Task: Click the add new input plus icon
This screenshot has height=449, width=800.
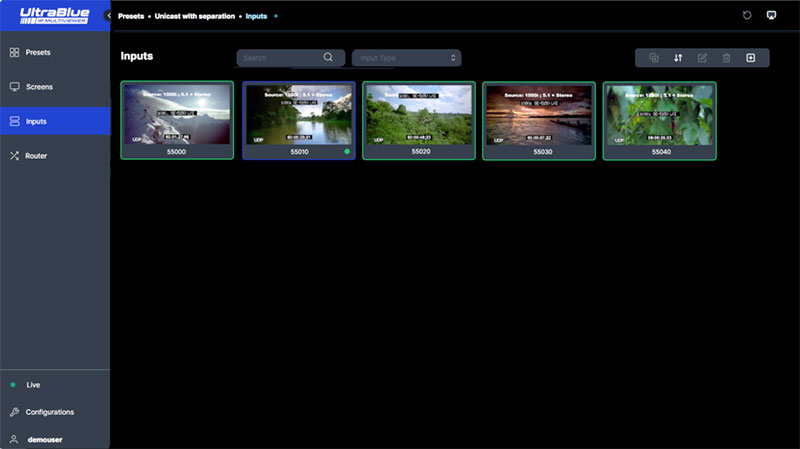Action: pos(751,58)
